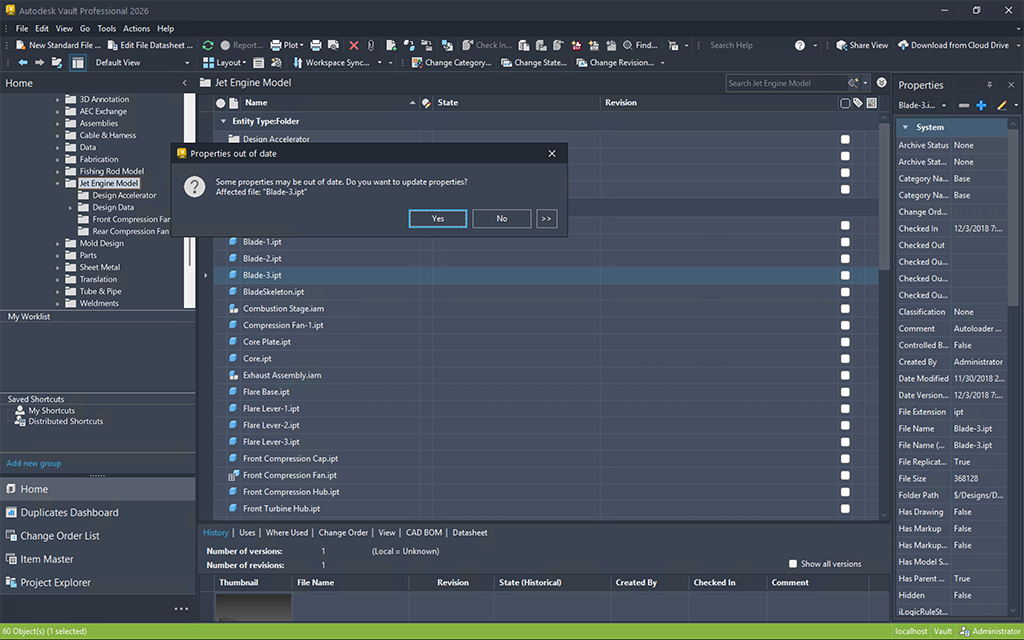Open the File menu
The image size is (1024, 640).
22,29
